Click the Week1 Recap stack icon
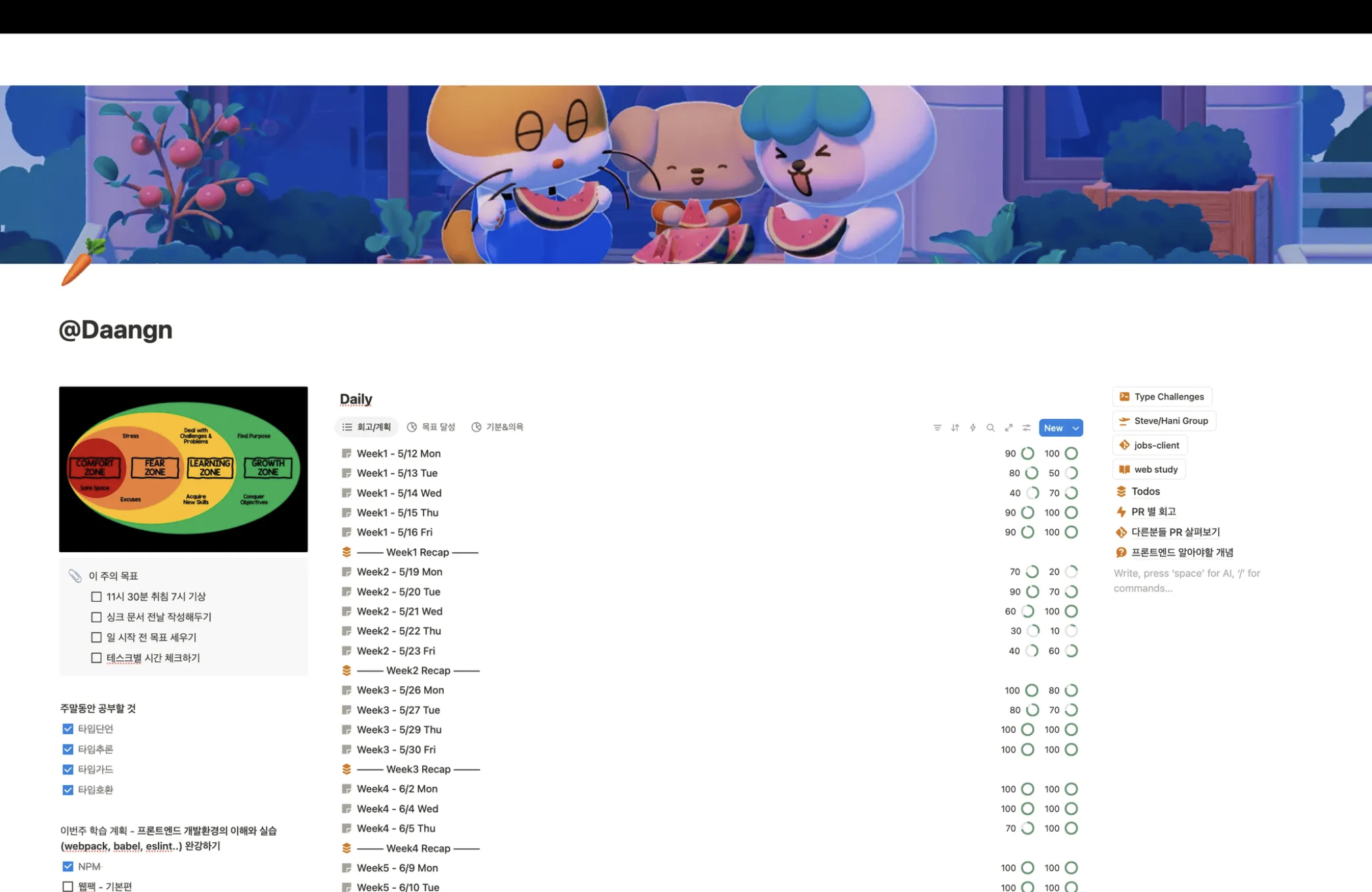This screenshot has height=892, width=1372. (346, 552)
